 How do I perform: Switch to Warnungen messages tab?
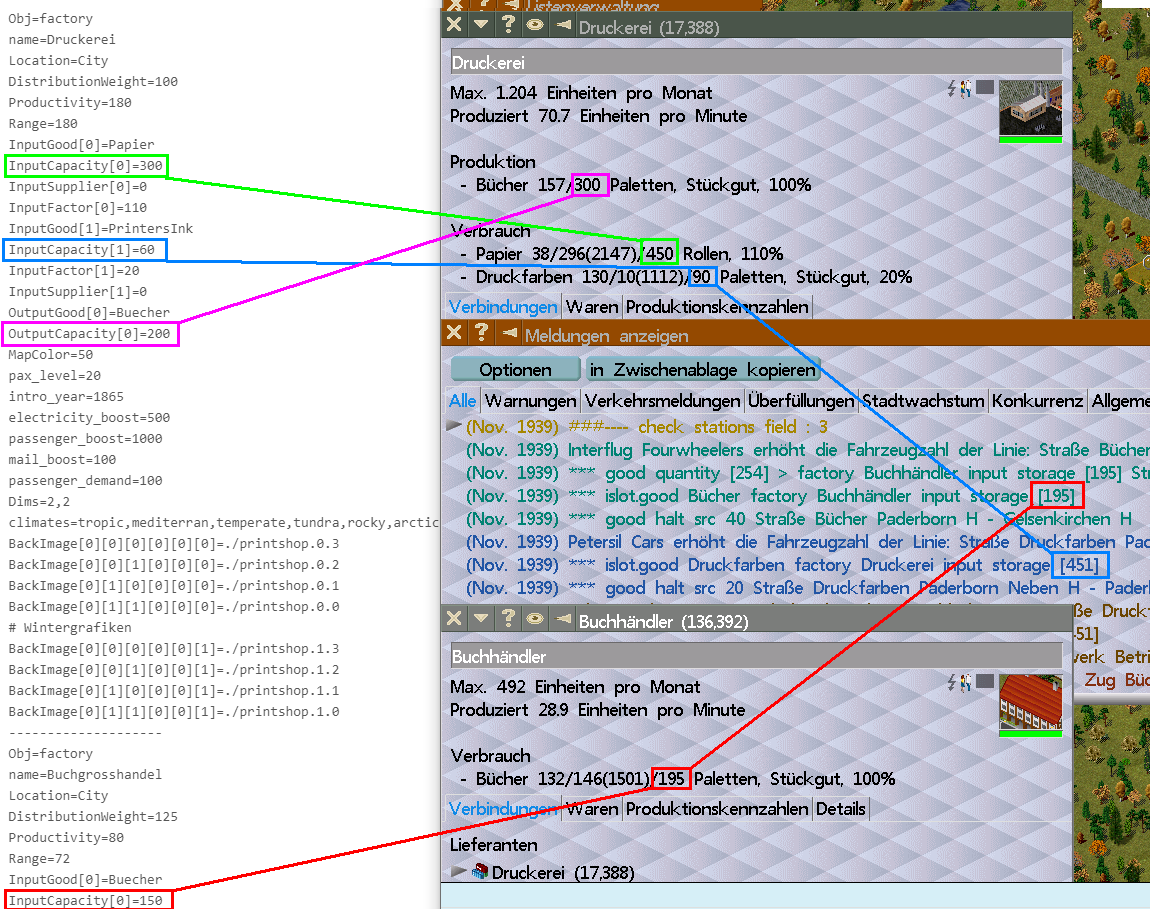pyautogui.click(x=530, y=401)
